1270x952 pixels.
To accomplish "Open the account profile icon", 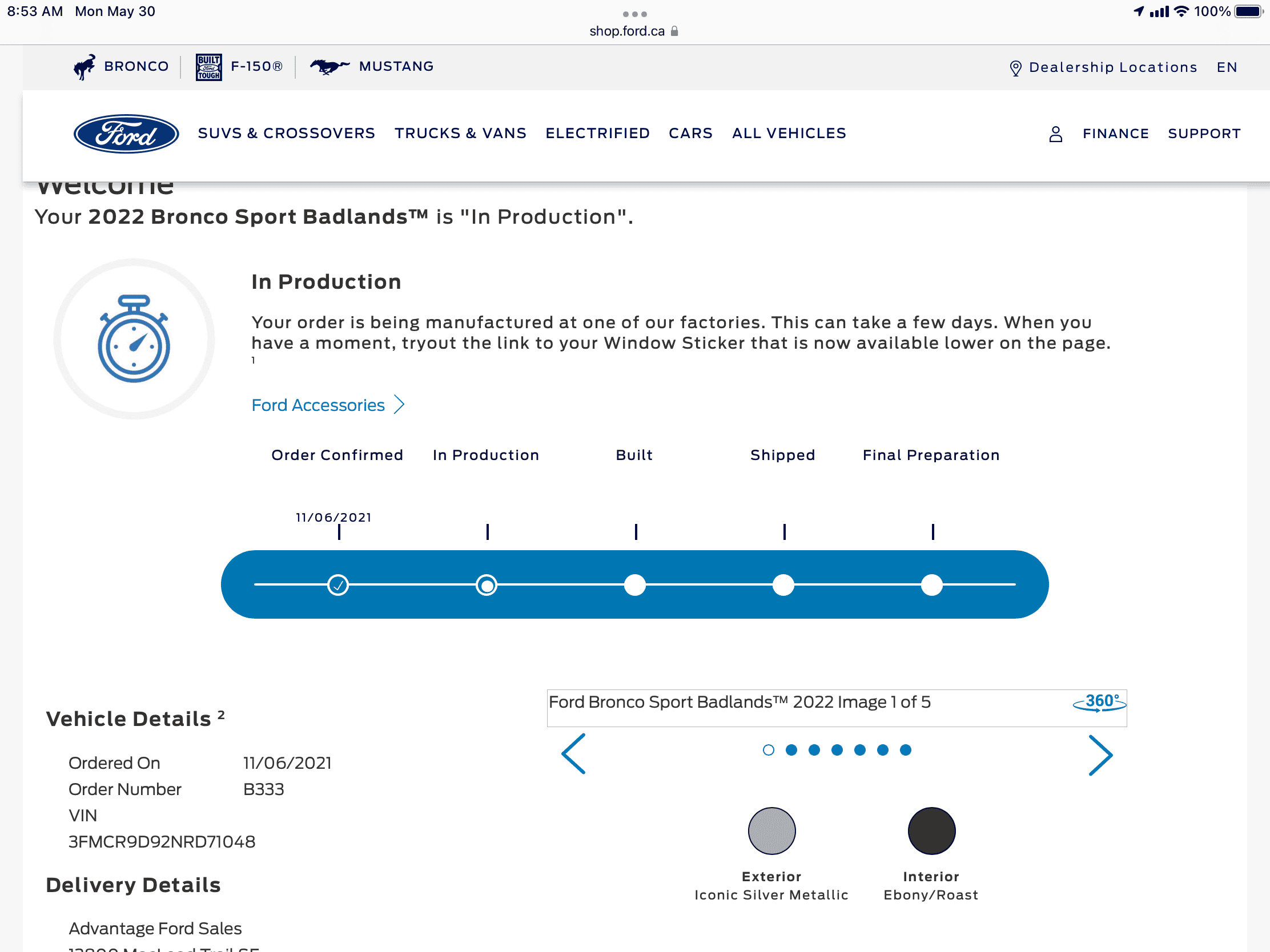I will click(x=1055, y=134).
